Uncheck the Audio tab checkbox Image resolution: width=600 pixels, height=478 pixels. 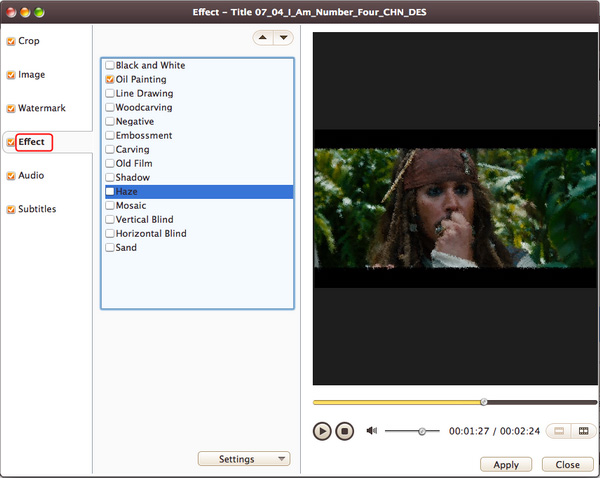[11, 176]
